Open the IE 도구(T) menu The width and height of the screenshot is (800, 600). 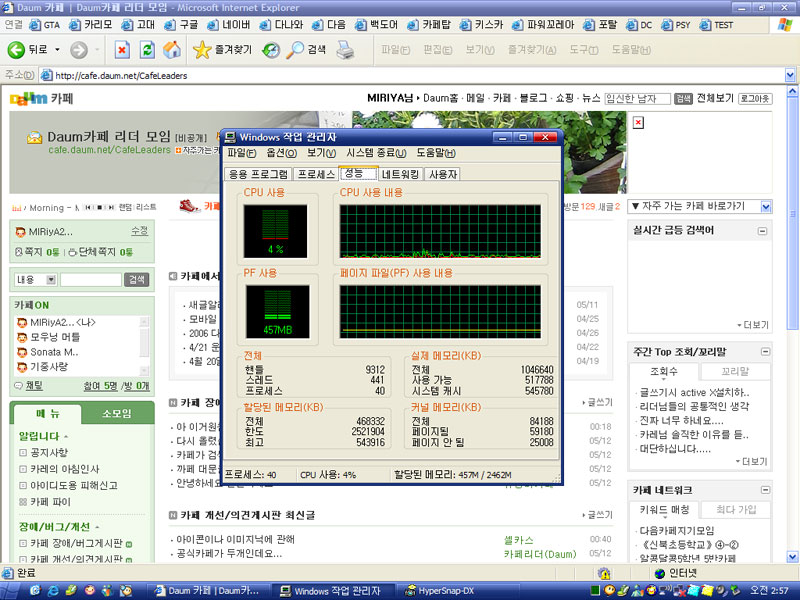pyautogui.click(x=584, y=49)
